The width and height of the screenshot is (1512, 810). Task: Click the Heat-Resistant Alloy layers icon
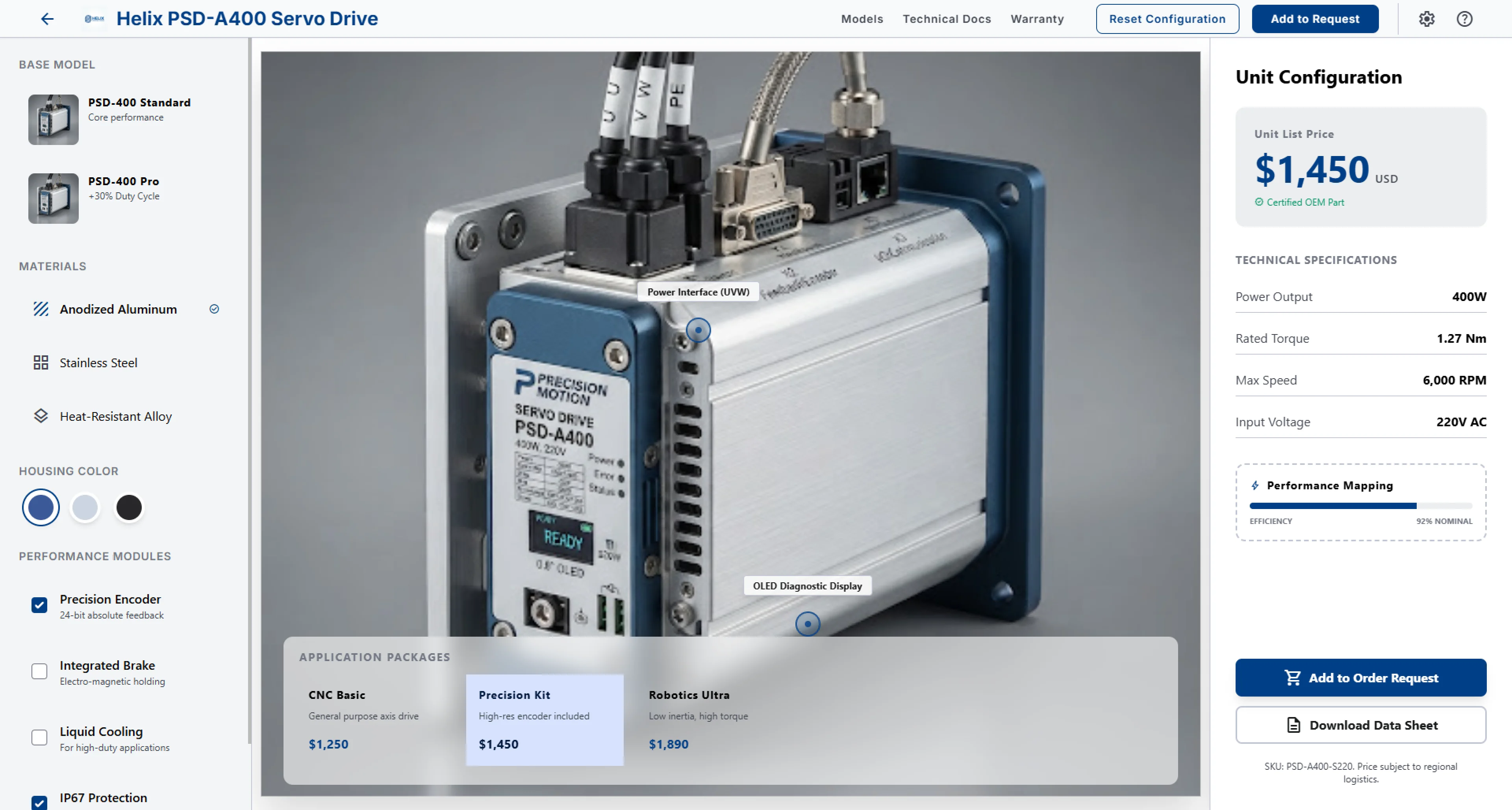click(41, 416)
